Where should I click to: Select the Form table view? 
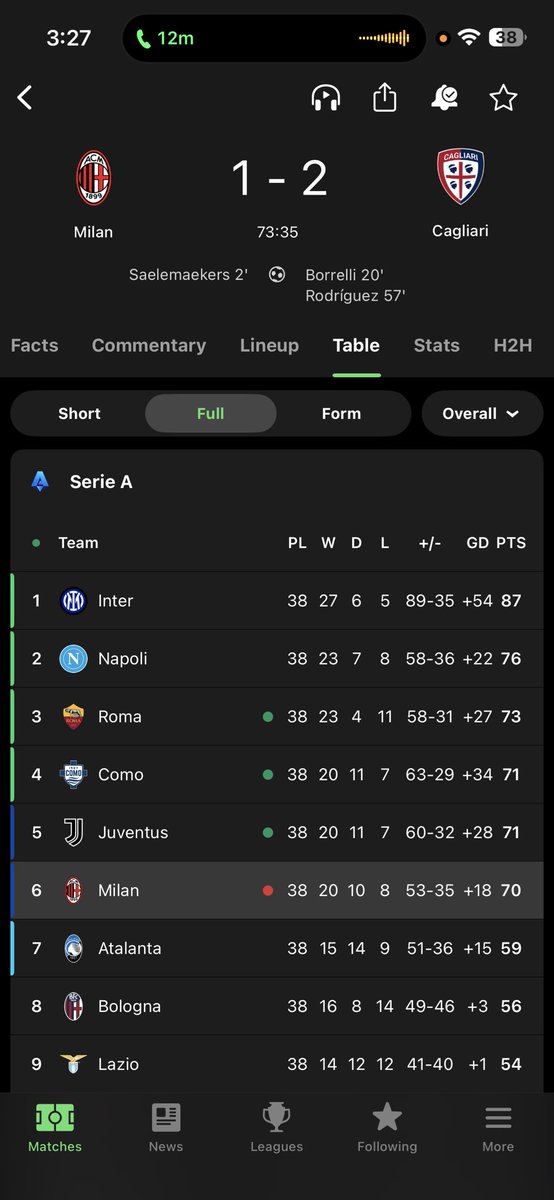[341, 413]
